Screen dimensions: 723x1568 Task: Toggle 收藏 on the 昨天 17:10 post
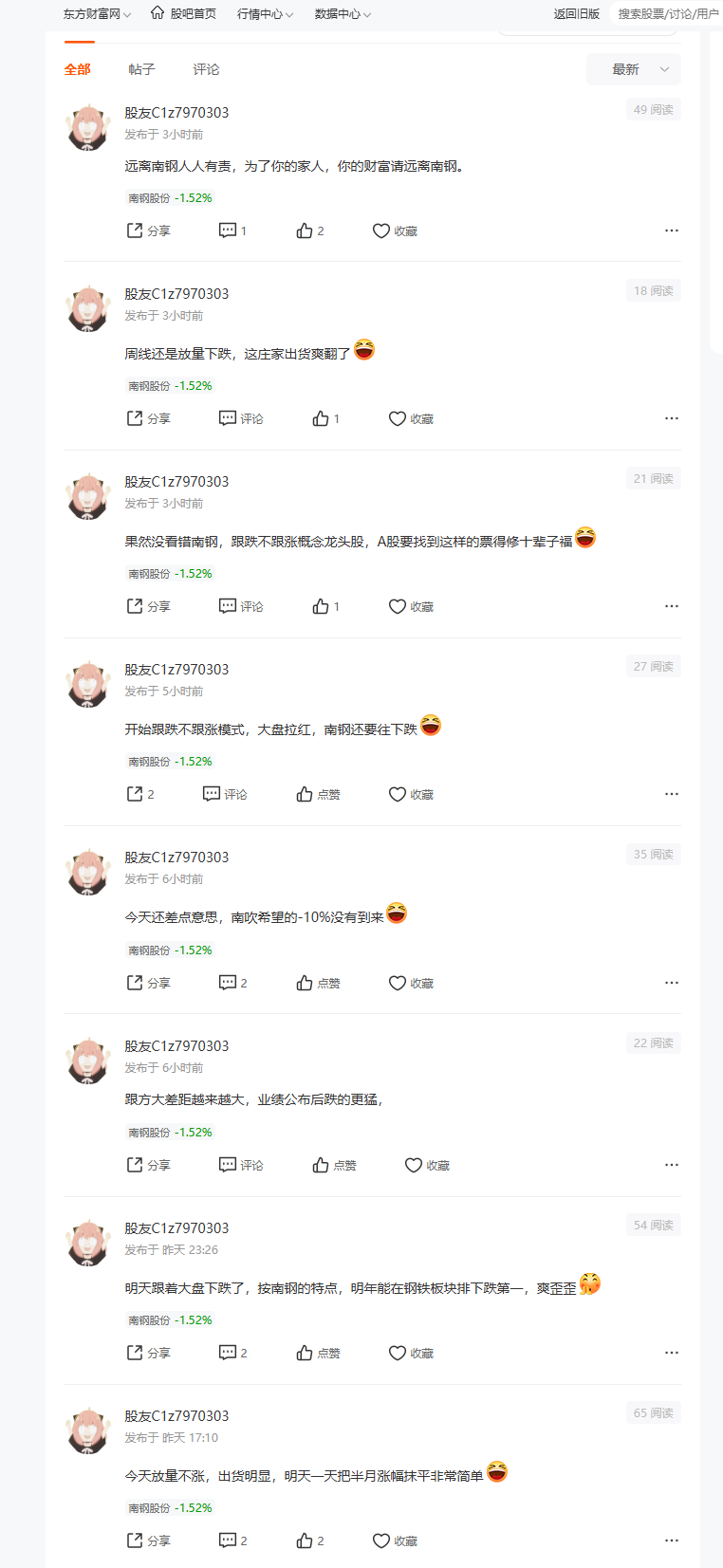point(395,1540)
